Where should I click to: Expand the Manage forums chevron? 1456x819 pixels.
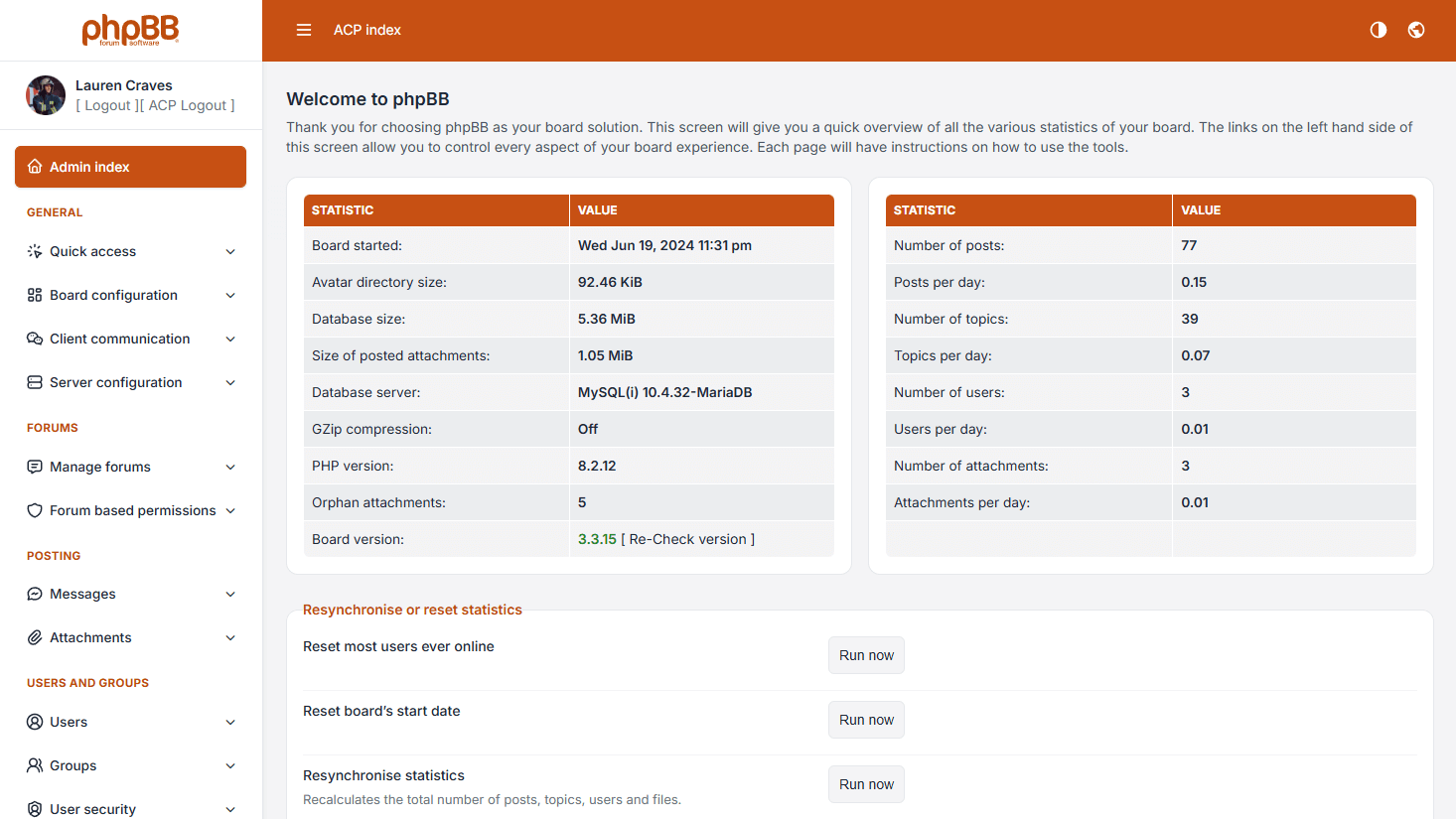coord(230,467)
